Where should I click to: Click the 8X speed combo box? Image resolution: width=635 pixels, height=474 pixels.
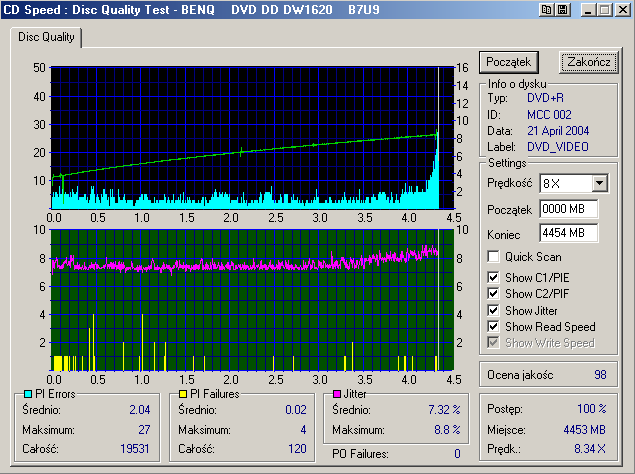click(573, 184)
